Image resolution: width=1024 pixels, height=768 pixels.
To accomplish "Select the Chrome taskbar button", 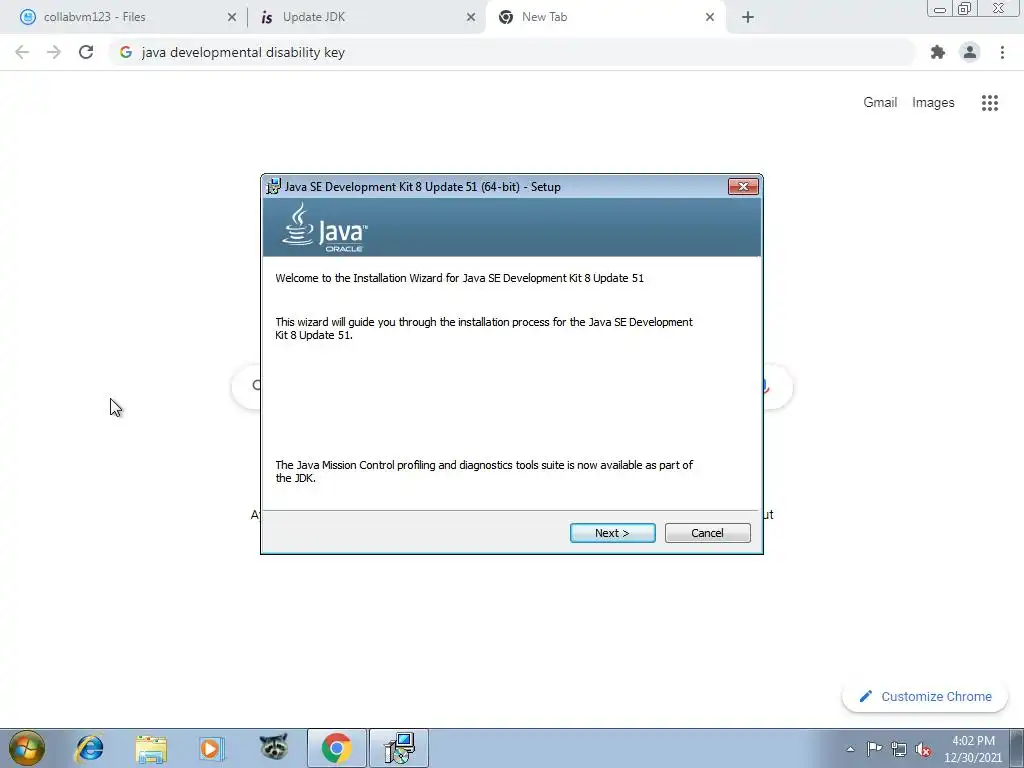I will [336, 748].
